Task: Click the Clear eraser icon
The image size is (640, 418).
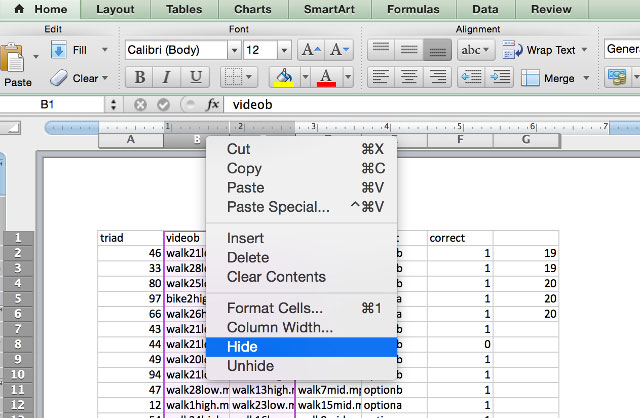Action: (59, 78)
